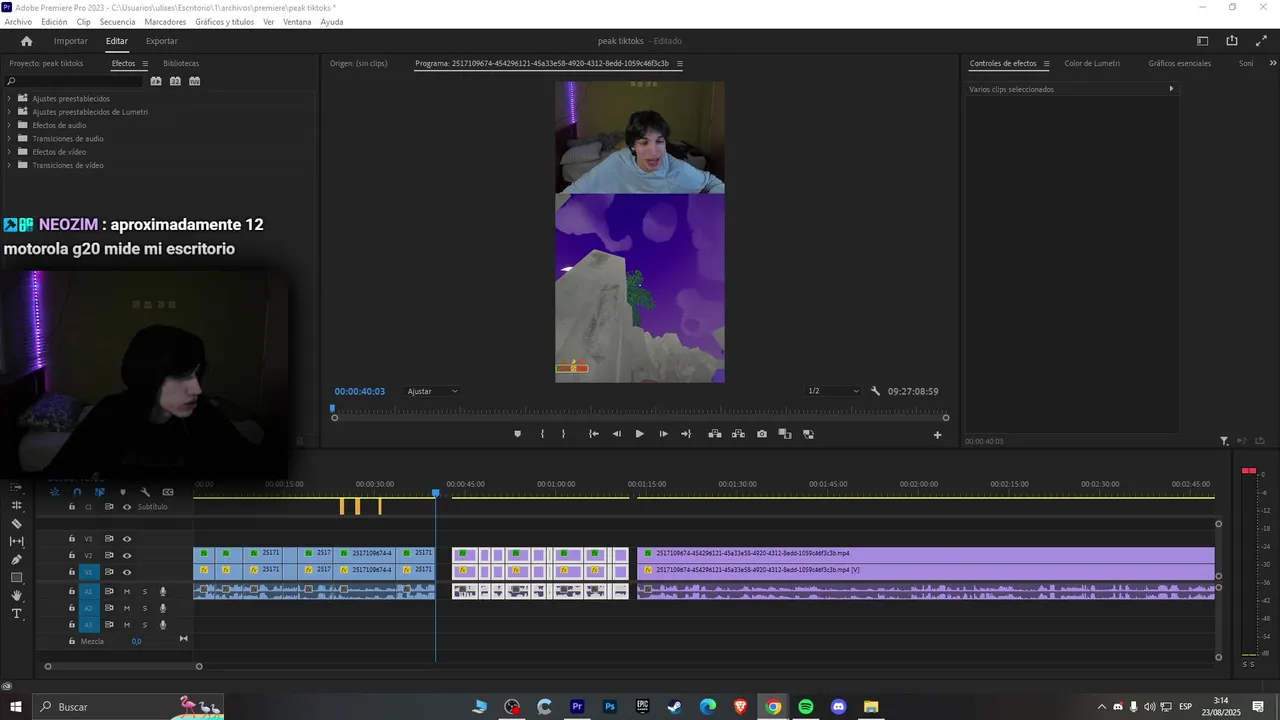
Task: Click the Quick Export share icon
Action: tap(1232, 41)
